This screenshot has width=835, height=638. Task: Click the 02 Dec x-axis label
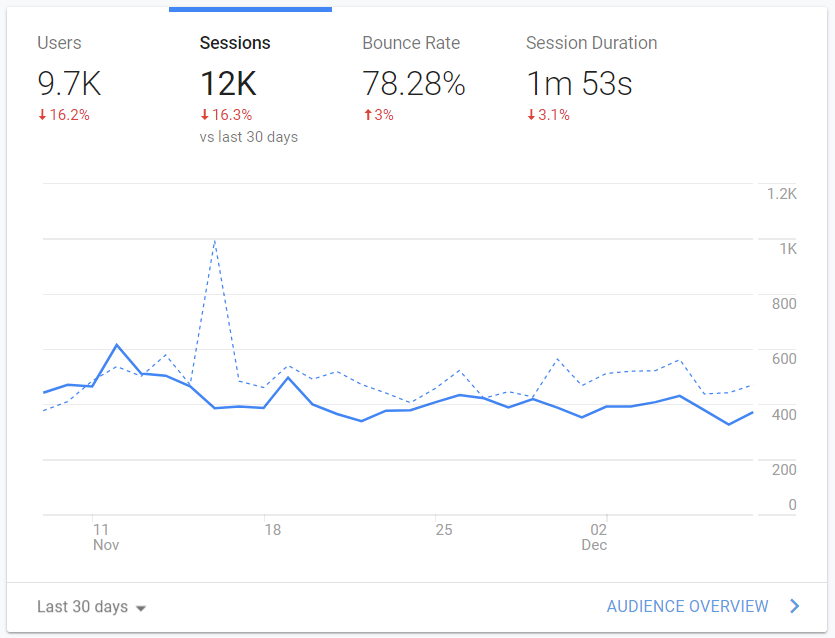[x=595, y=537]
